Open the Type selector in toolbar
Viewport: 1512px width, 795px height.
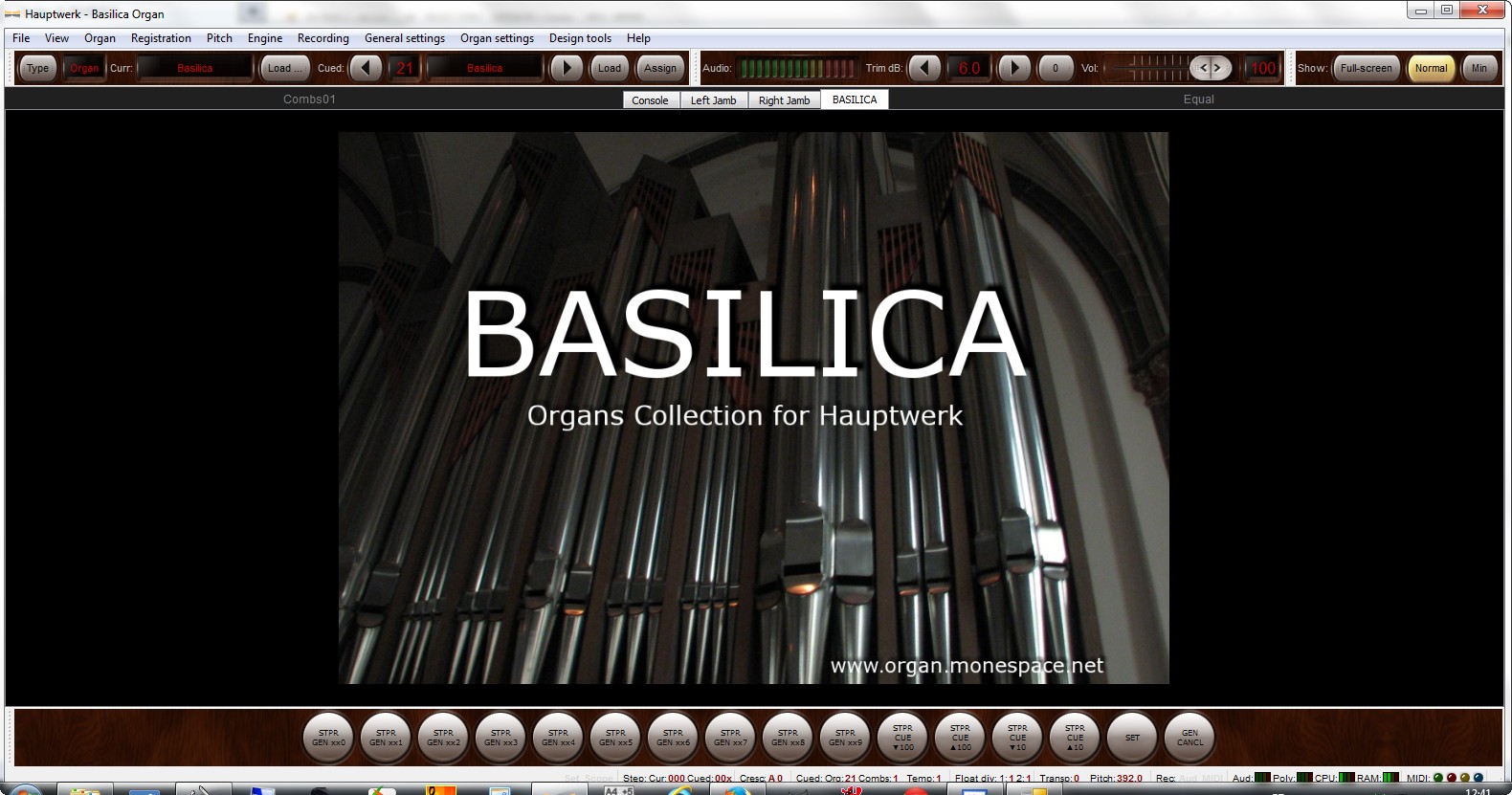(x=38, y=68)
